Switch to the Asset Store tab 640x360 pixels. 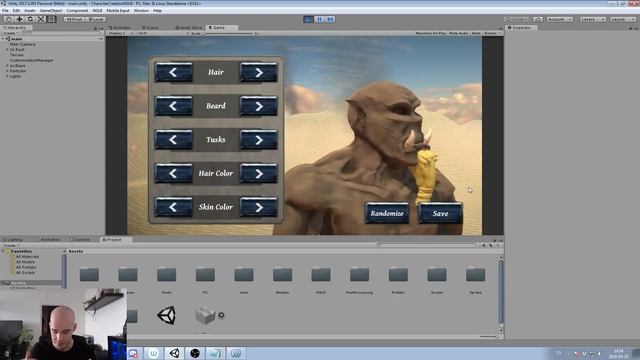(x=189, y=28)
